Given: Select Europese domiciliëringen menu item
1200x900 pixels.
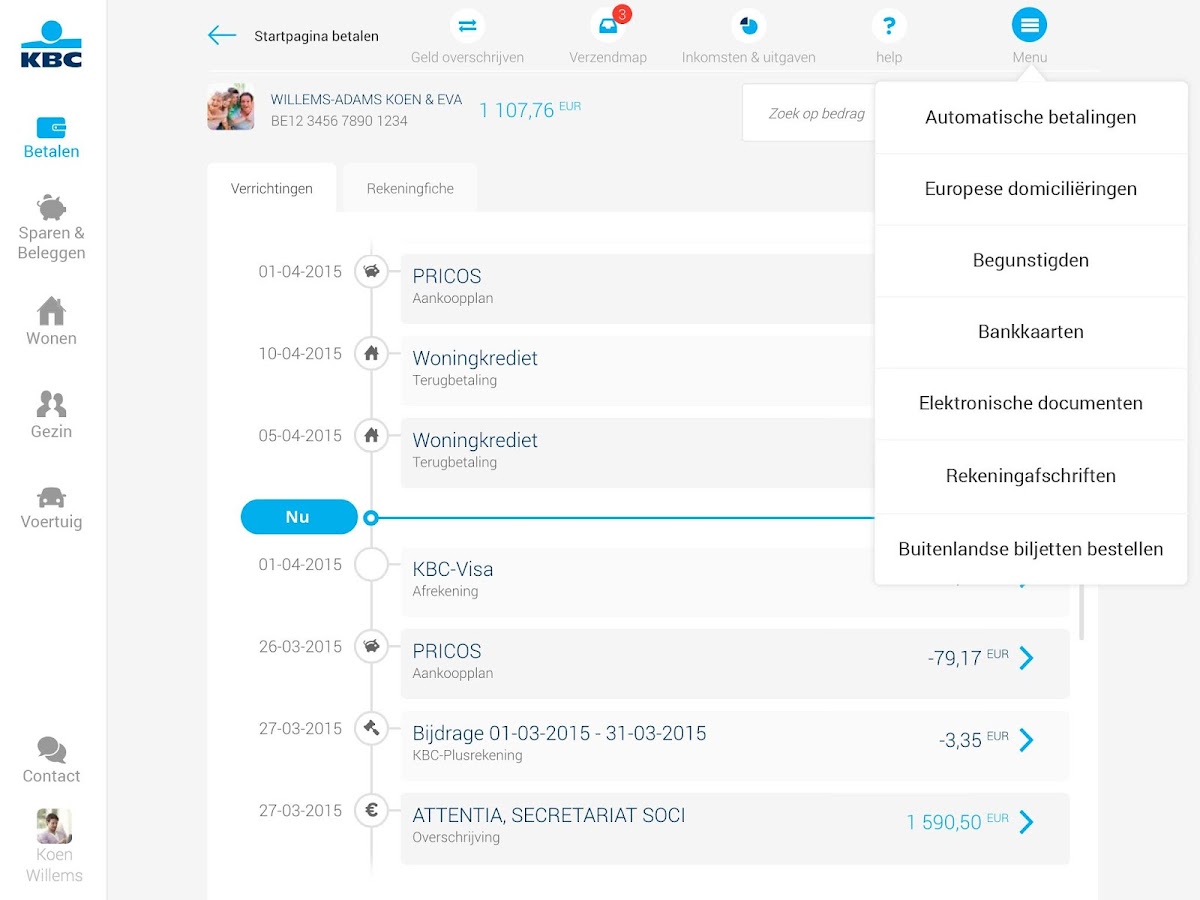Looking at the screenshot, I should coord(1030,189).
